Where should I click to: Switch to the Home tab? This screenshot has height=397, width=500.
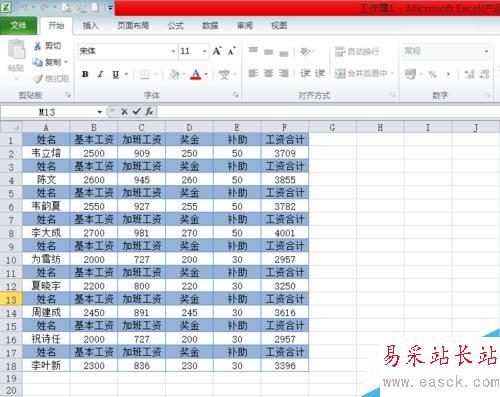56,25
